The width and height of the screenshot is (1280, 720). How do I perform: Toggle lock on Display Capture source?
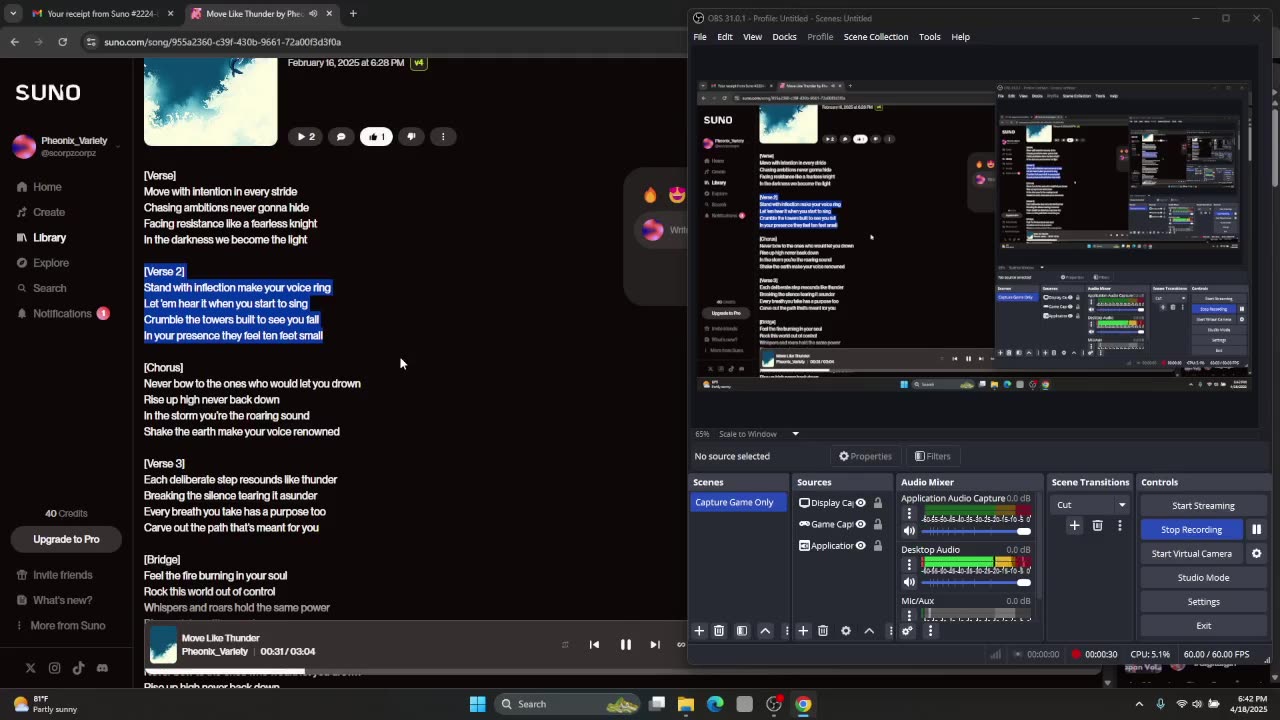point(878,503)
